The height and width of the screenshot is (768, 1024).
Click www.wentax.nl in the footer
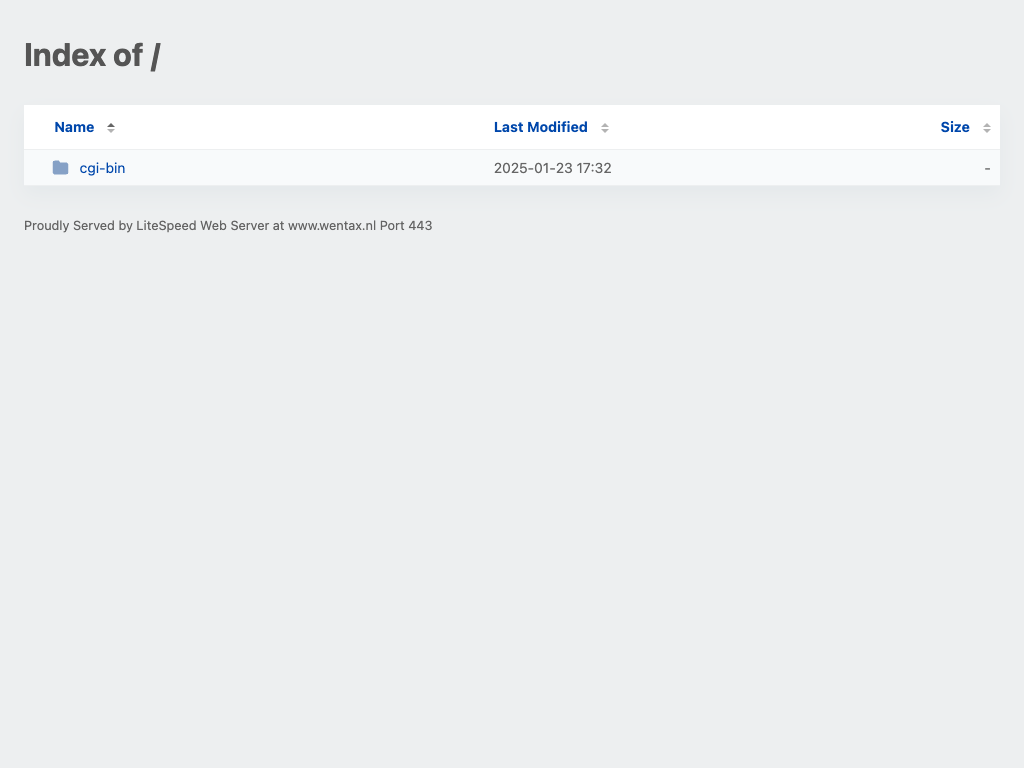pyautogui.click(x=331, y=226)
